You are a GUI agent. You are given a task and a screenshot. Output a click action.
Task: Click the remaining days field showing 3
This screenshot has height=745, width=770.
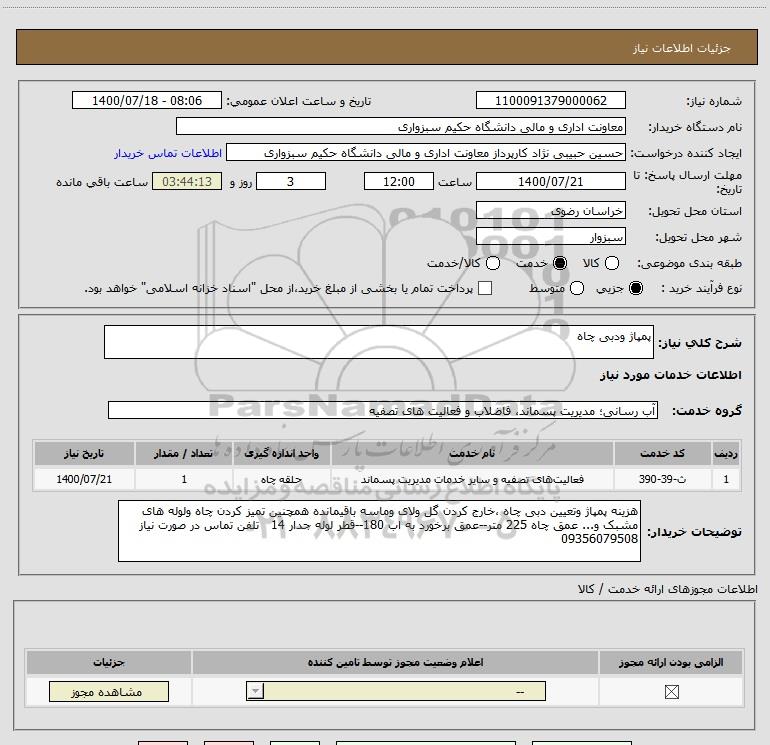(x=291, y=181)
